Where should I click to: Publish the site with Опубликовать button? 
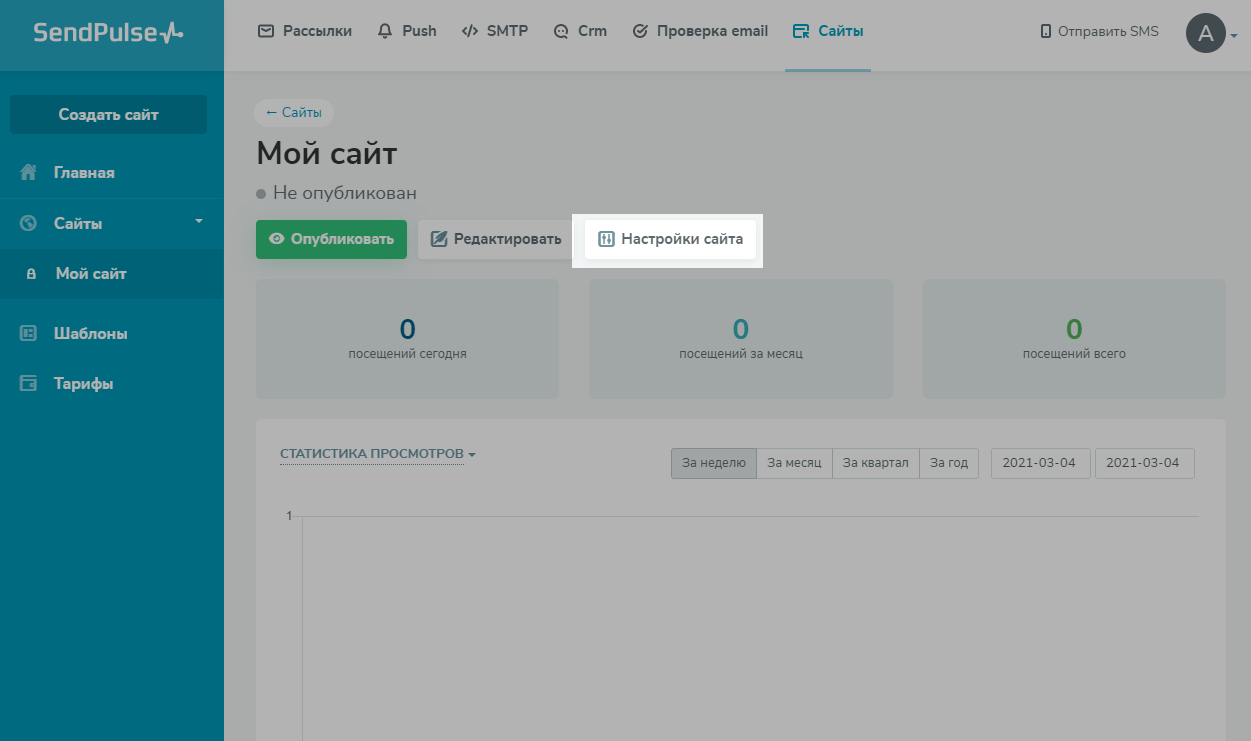coord(331,239)
